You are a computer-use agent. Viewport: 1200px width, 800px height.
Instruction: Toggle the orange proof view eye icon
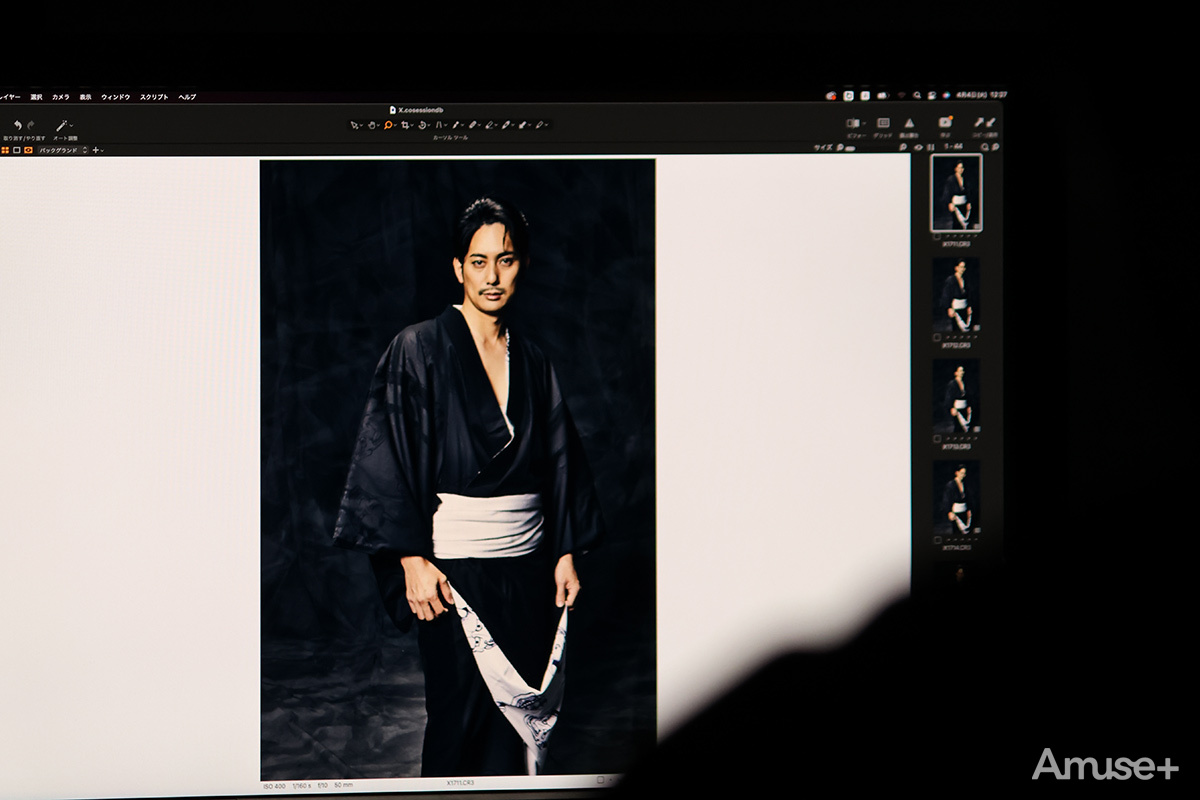pos(28,150)
